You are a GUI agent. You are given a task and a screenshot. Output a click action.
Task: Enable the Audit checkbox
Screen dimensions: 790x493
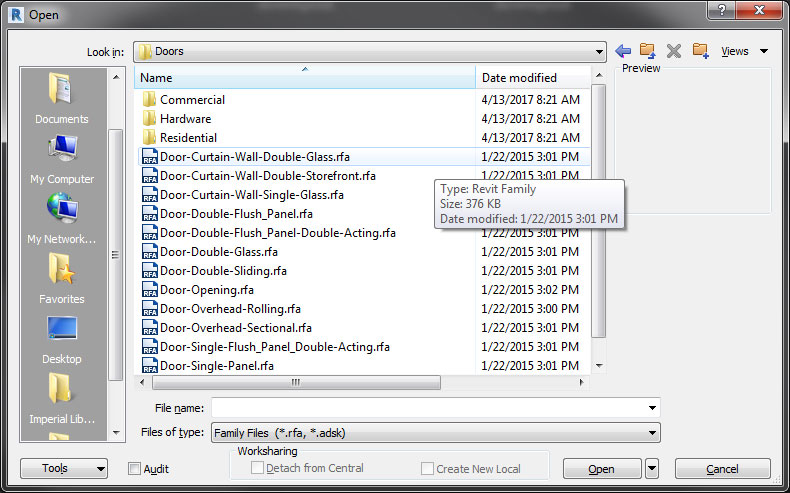pos(134,469)
